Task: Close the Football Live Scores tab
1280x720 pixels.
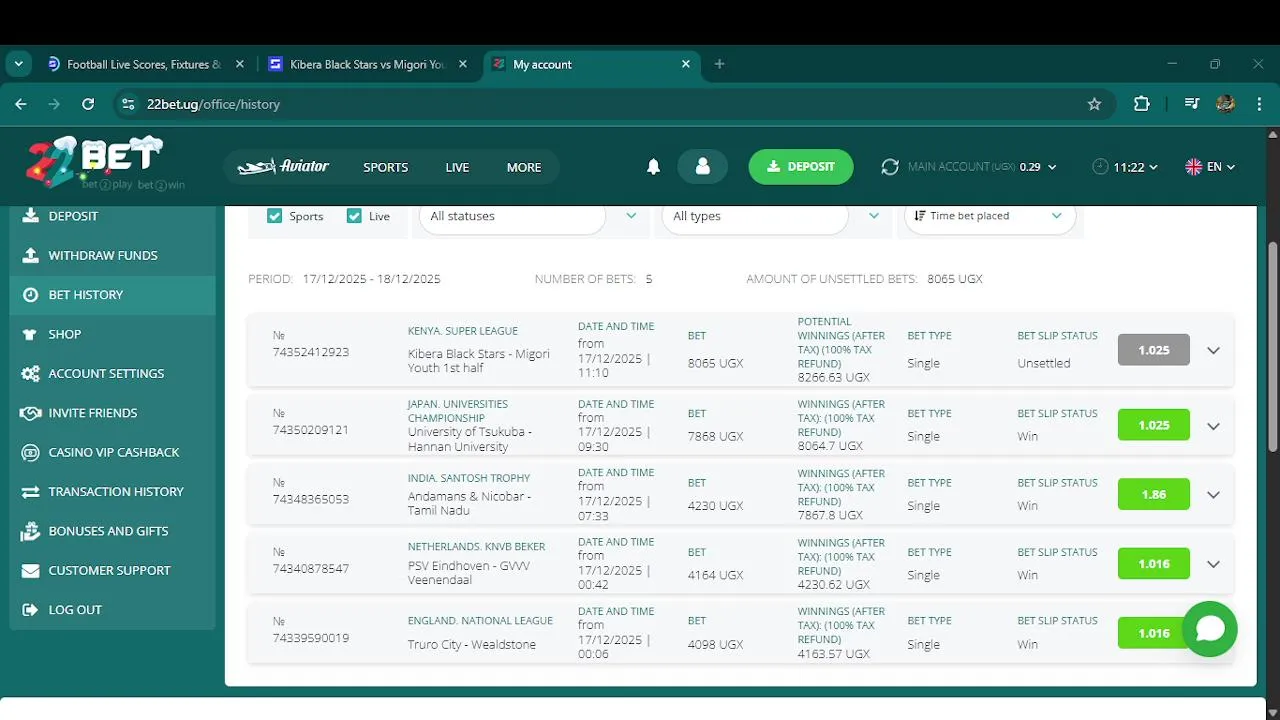Action: (239, 64)
